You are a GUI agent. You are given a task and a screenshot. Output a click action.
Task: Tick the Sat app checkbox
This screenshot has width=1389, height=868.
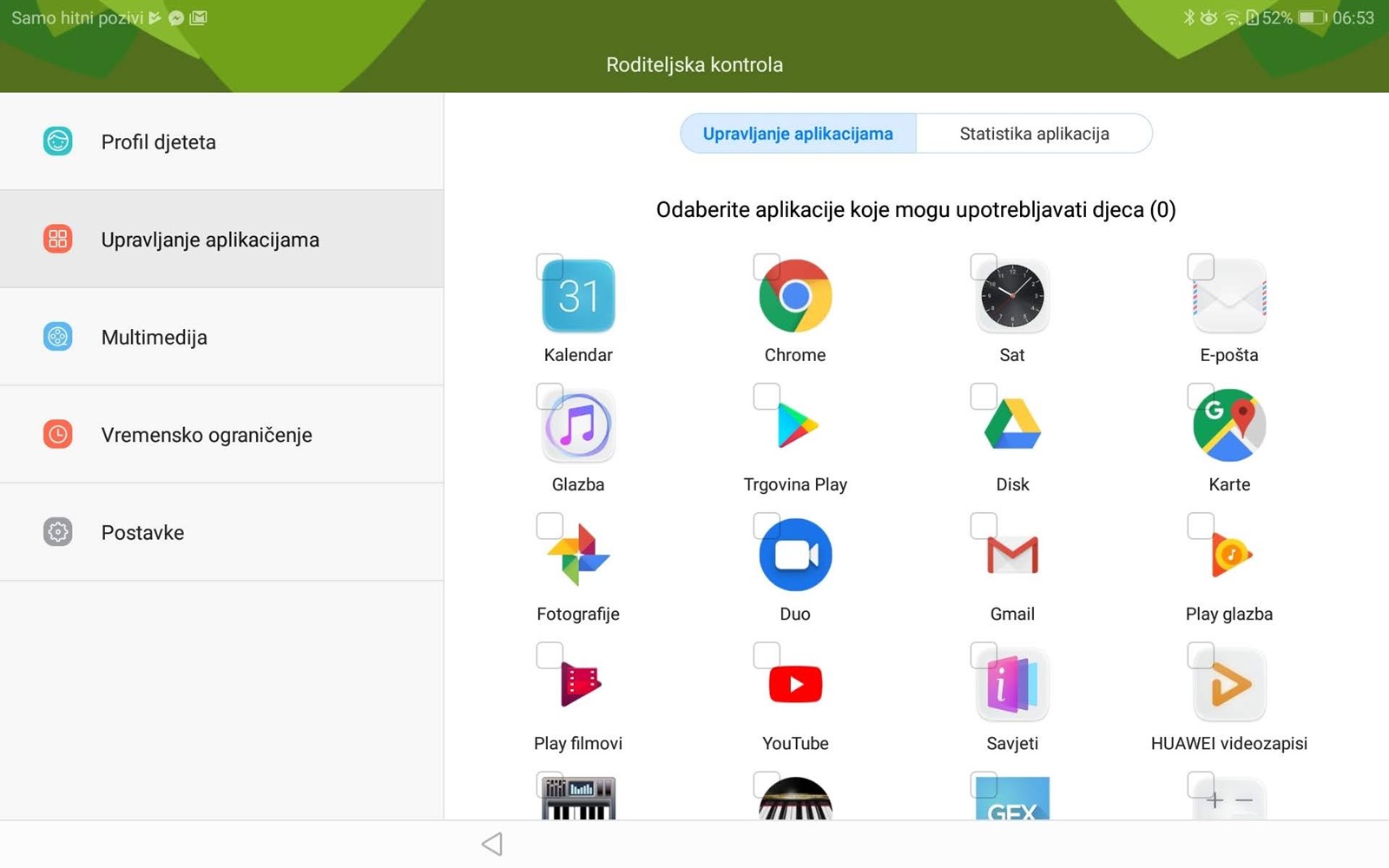point(984,266)
